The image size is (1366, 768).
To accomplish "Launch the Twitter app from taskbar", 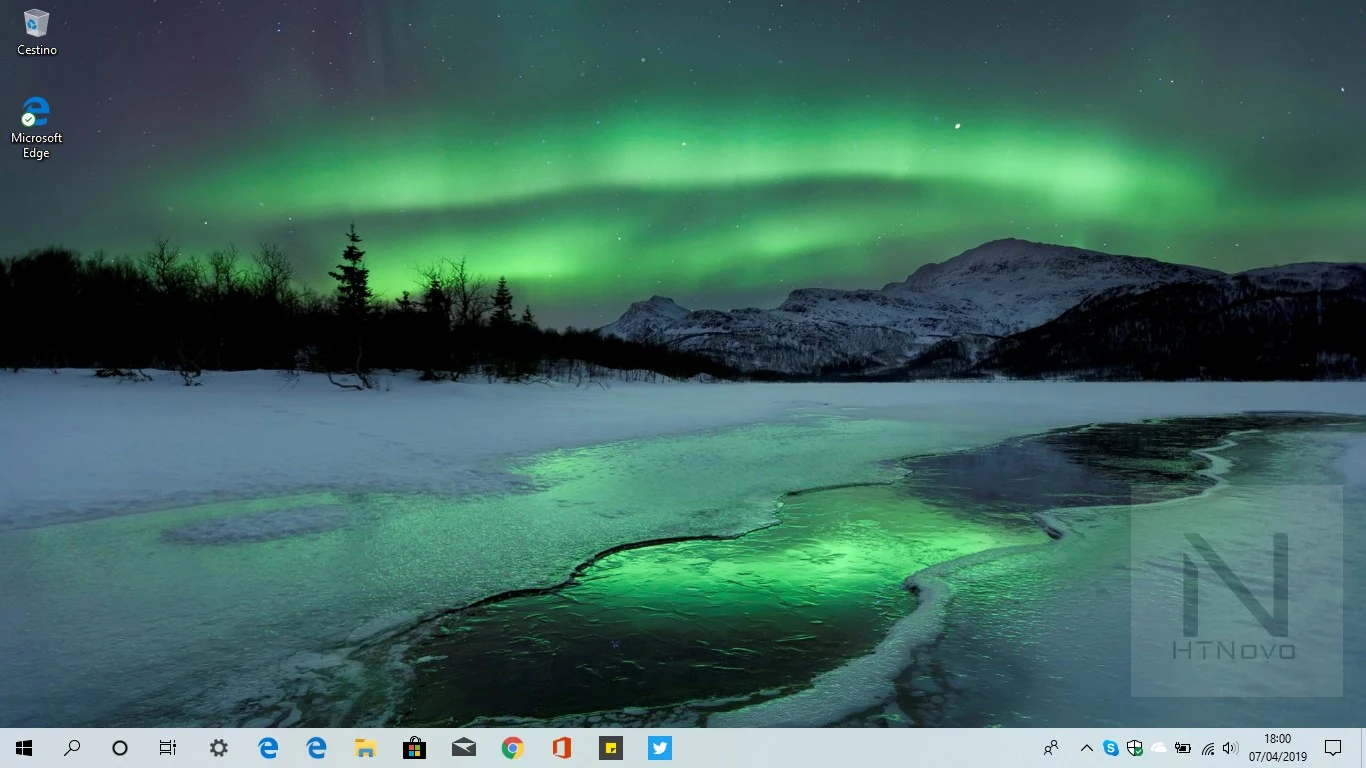I will click(659, 748).
